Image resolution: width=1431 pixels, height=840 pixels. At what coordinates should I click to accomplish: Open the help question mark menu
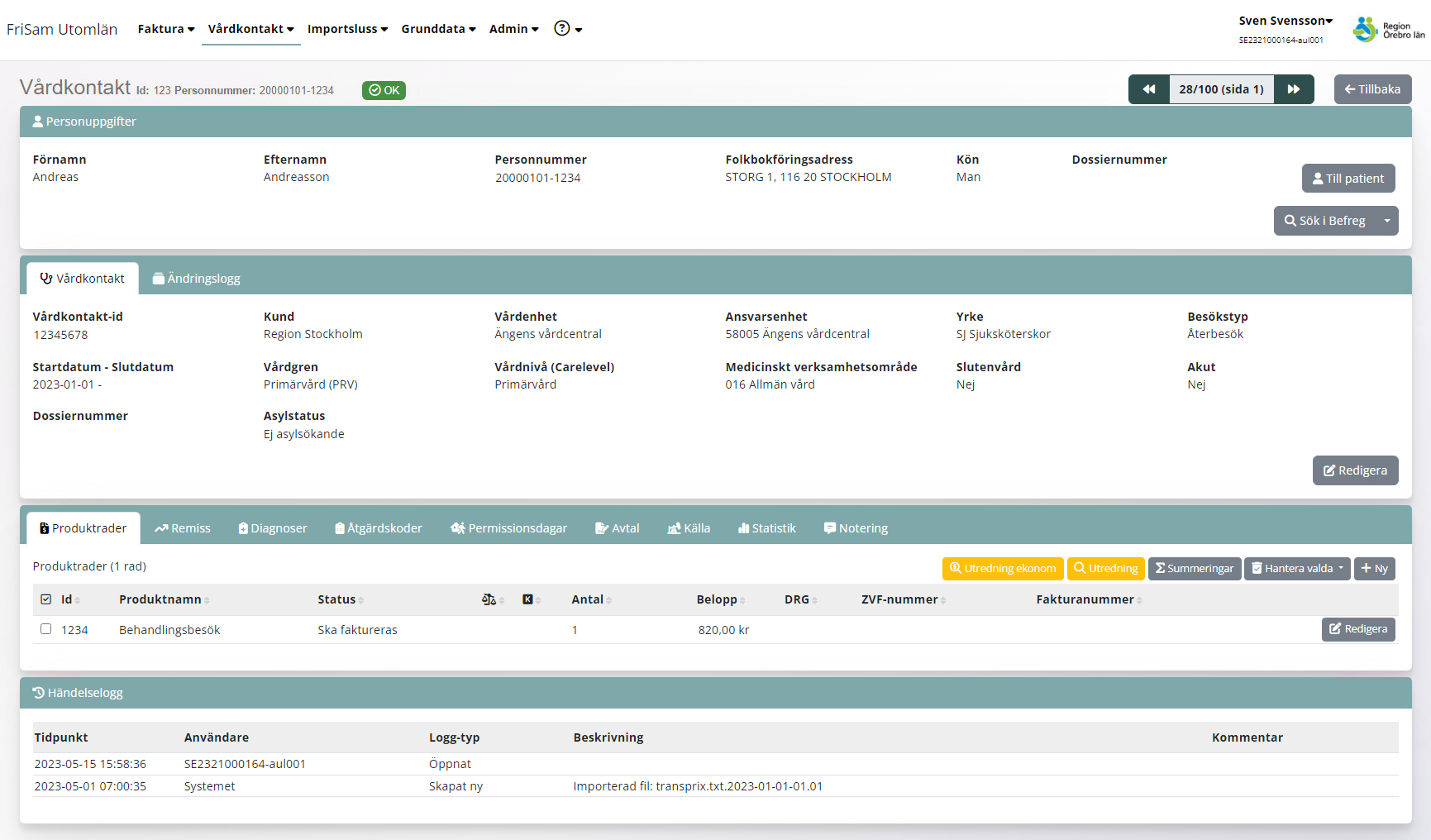[567, 29]
